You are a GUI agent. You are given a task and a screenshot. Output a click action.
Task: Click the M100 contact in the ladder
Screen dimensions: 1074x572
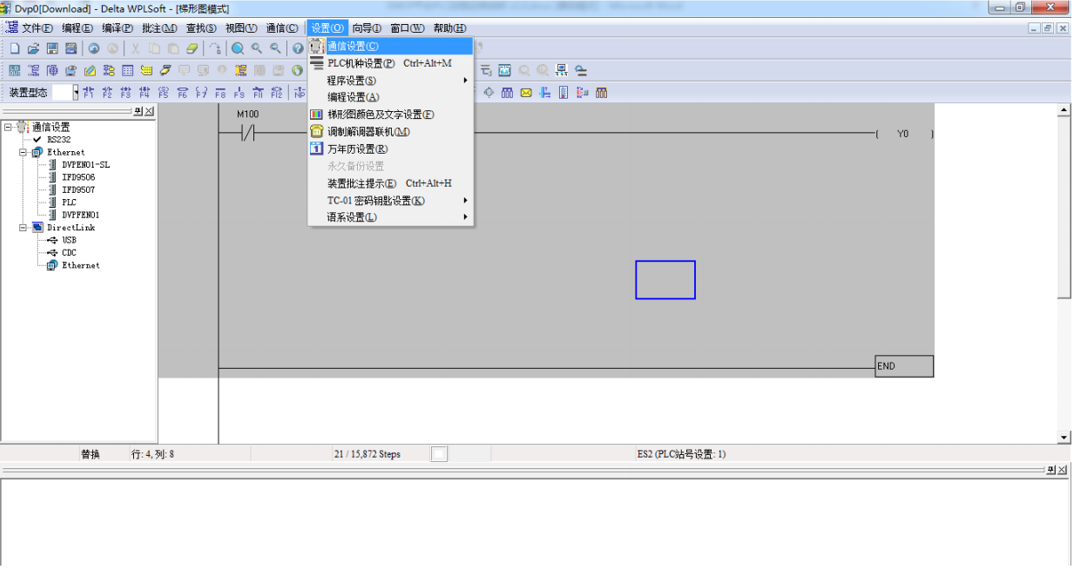(x=248, y=132)
